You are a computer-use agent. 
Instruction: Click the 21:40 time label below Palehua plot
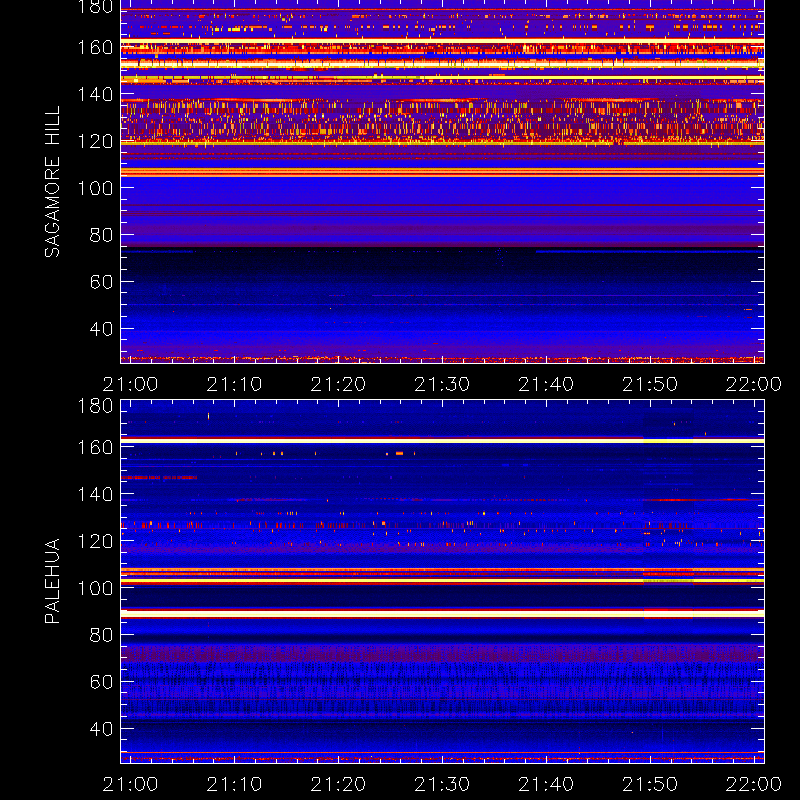[x=546, y=784]
